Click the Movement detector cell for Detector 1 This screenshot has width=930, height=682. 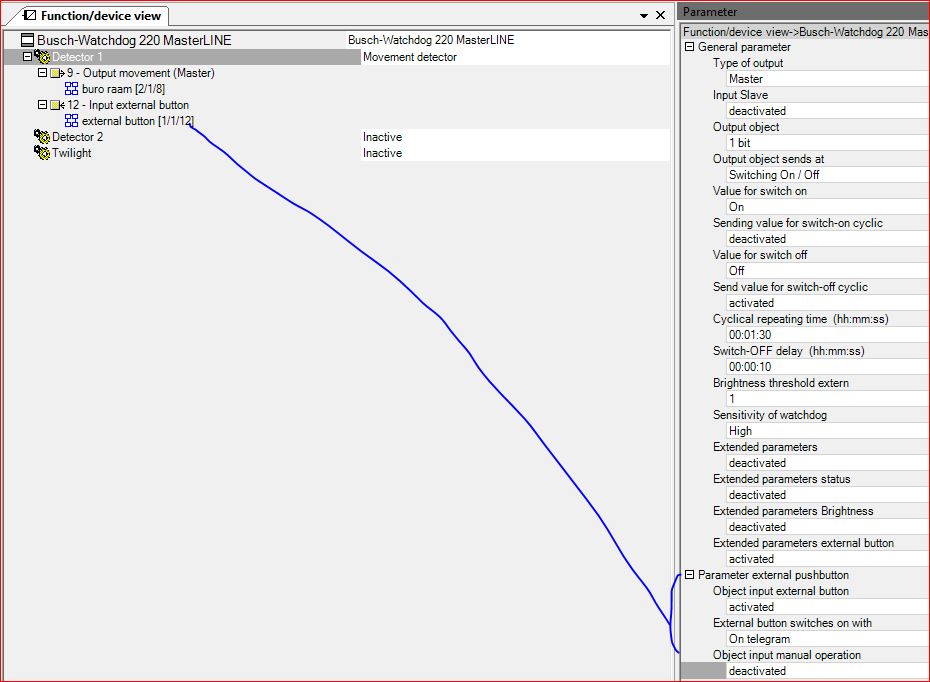point(515,57)
